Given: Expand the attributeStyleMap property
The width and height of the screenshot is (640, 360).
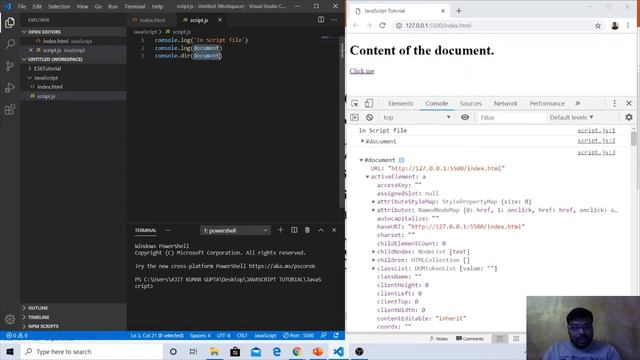Looking at the screenshot, I should [x=373, y=202].
